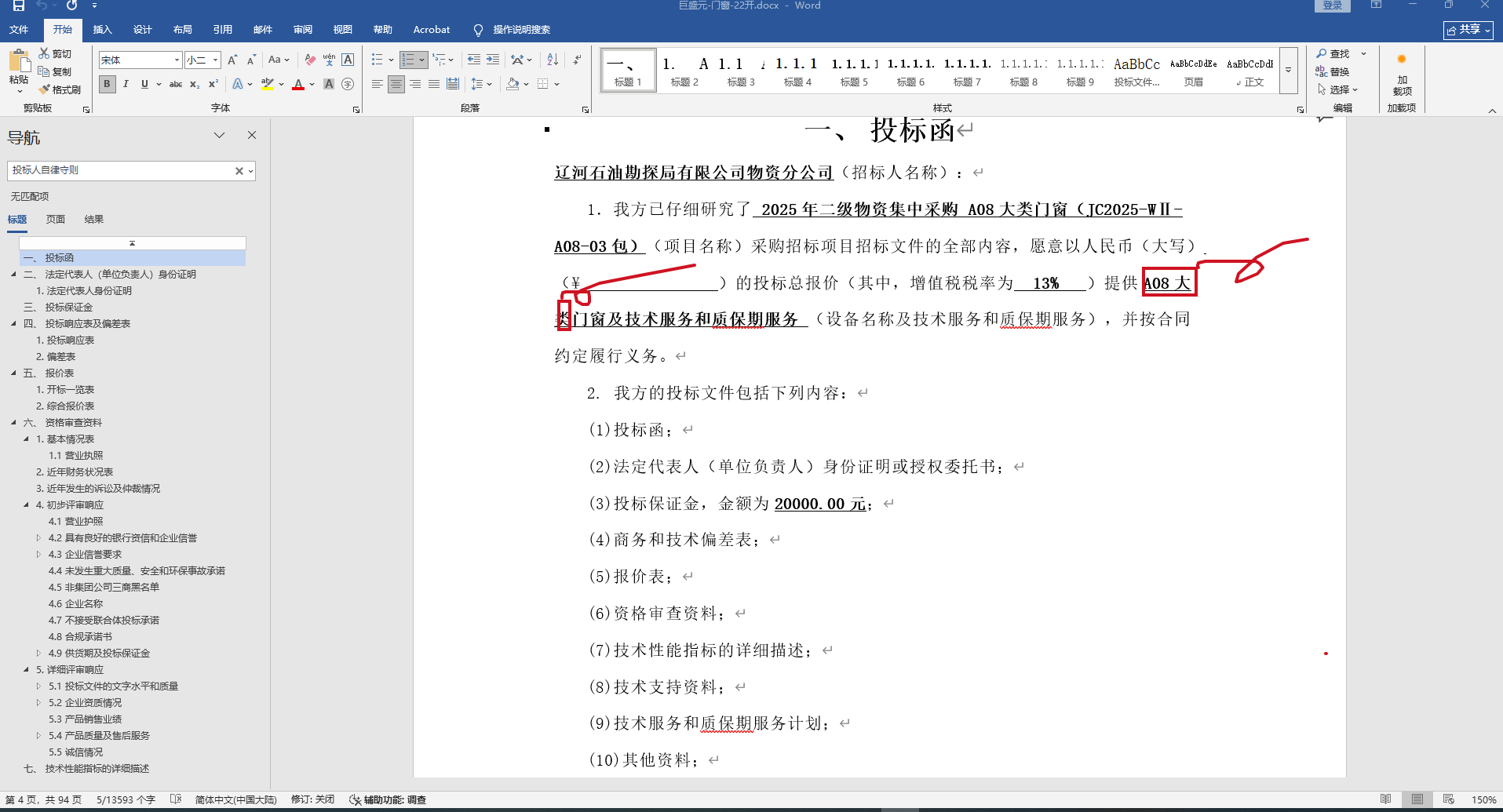Apply superscript formatting

pyautogui.click(x=213, y=84)
